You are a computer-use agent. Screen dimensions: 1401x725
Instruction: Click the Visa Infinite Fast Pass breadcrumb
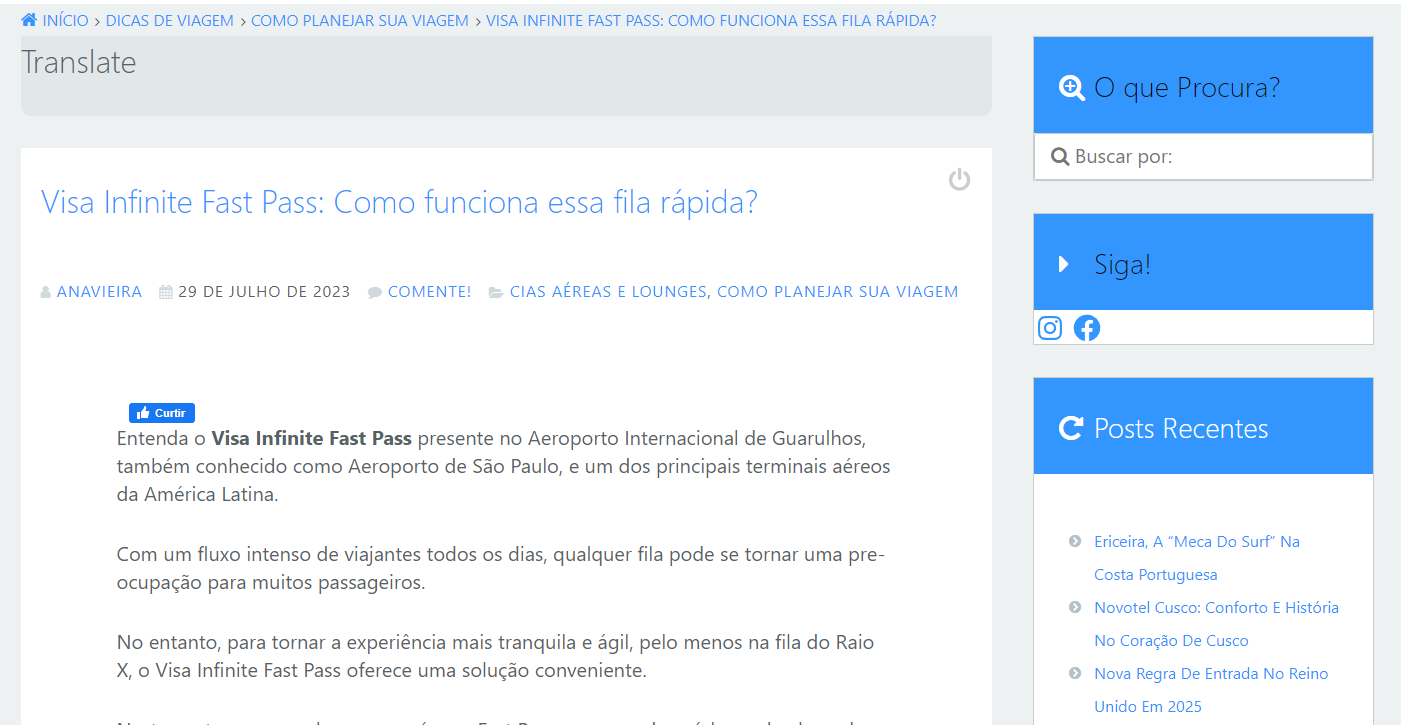coord(711,20)
